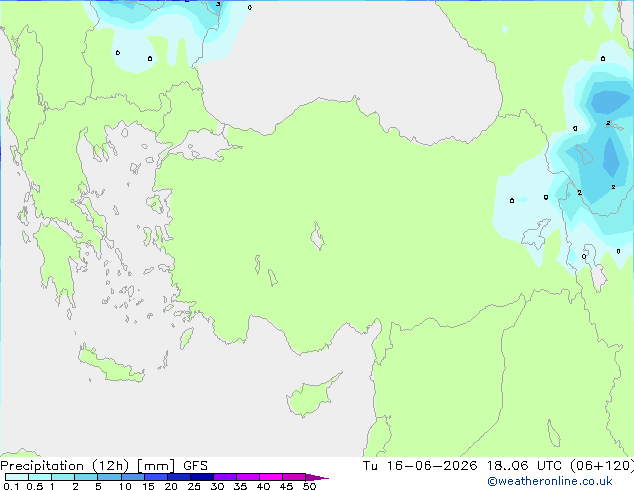Image resolution: width=634 pixels, height=490 pixels.
Task: Click the 25–30 mm dark blue legend box
Action: pyautogui.click(x=201, y=477)
